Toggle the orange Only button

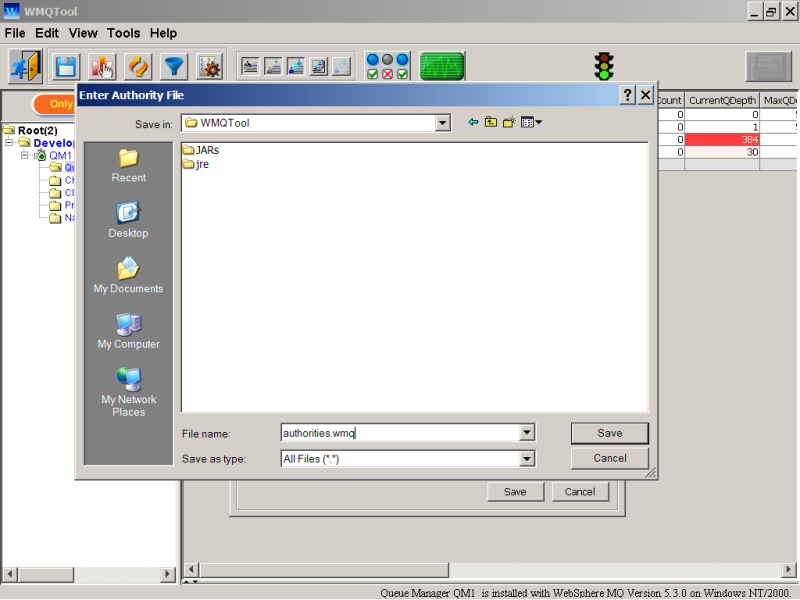[x=54, y=104]
